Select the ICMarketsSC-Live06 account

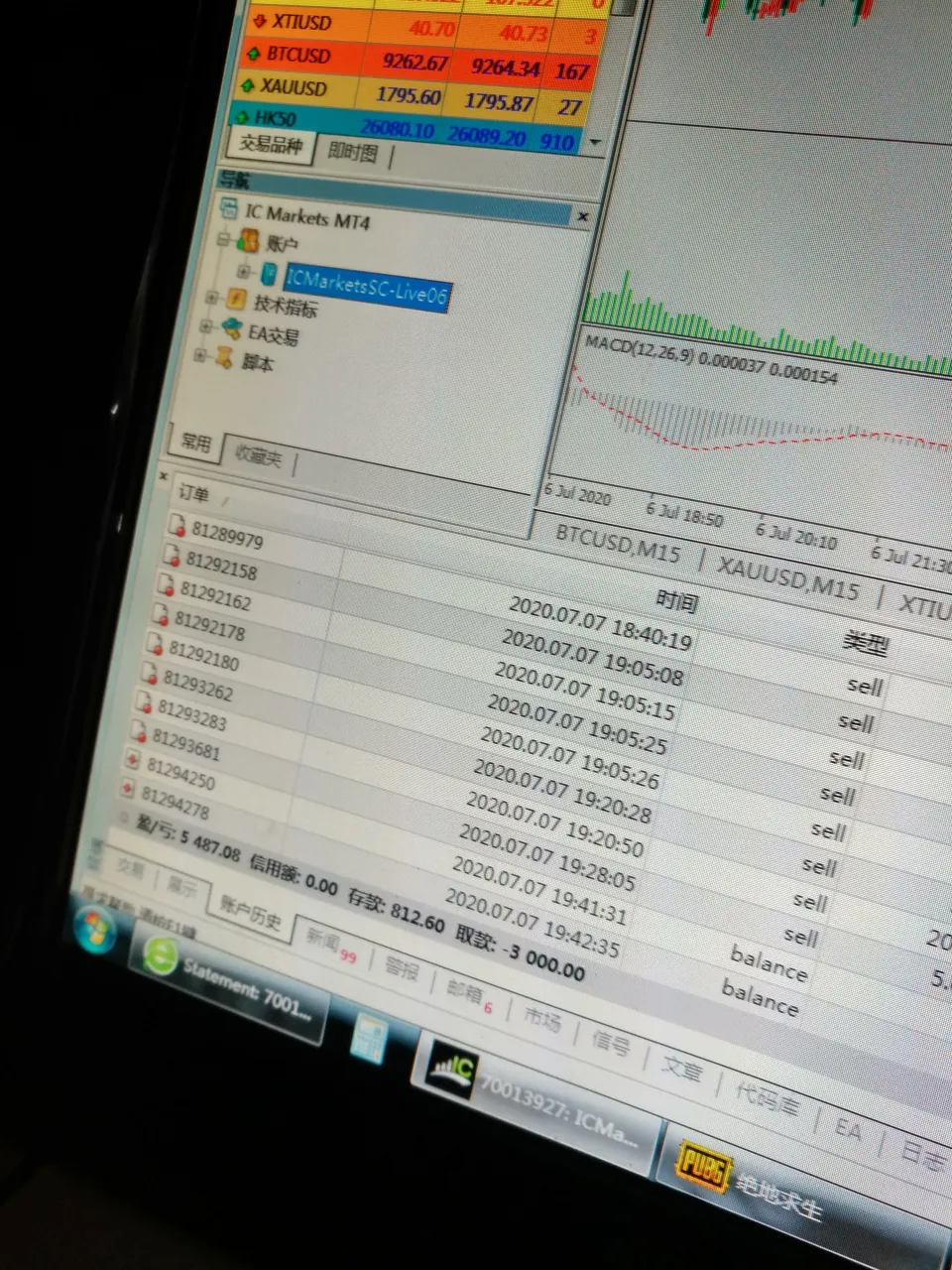click(x=366, y=286)
